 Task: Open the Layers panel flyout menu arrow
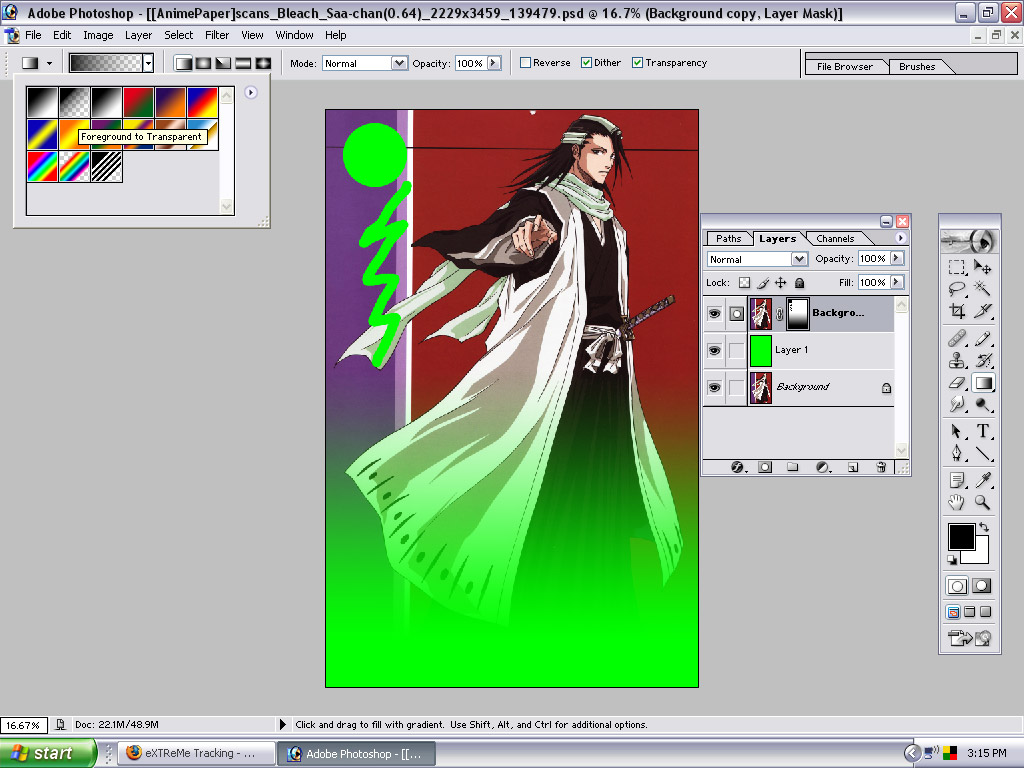(x=901, y=238)
